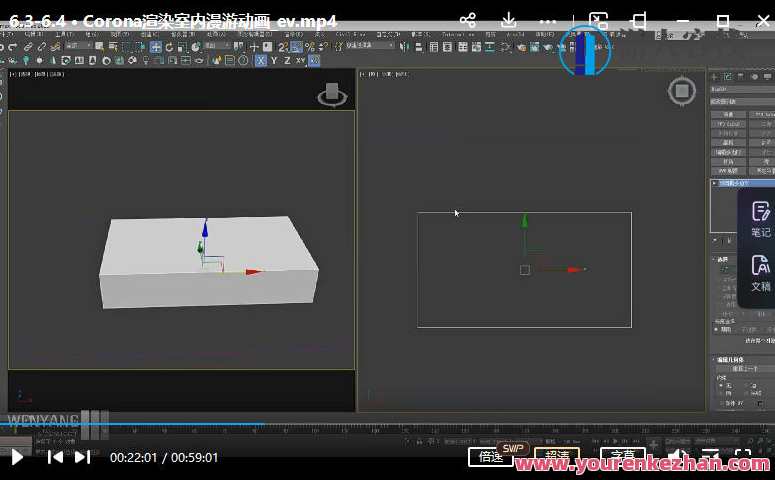Share the video using the share icon
775x480 pixels.
tap(468, 21)
